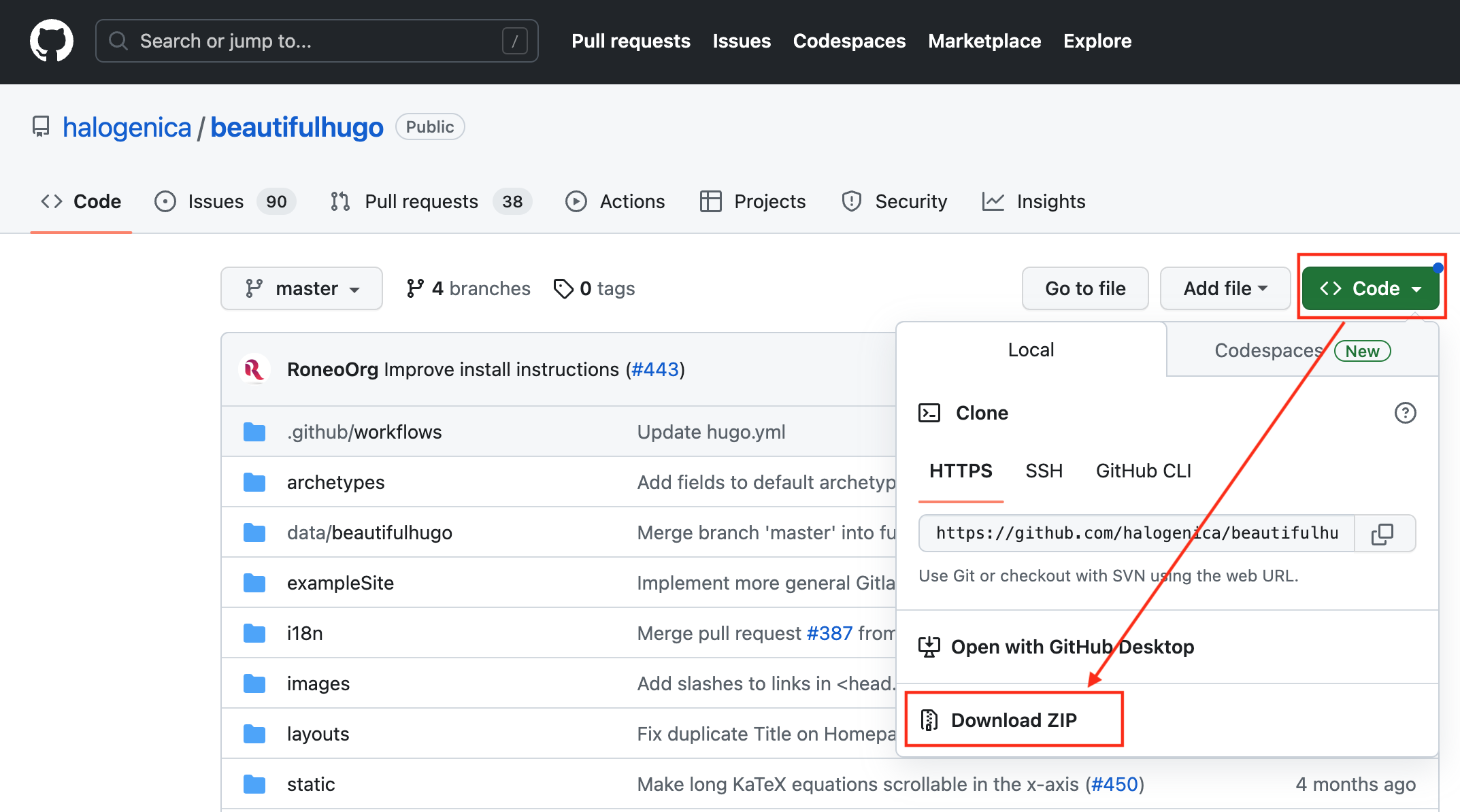Open the #450 link in static row
1460x812 pixels.
pos(1114,784)
